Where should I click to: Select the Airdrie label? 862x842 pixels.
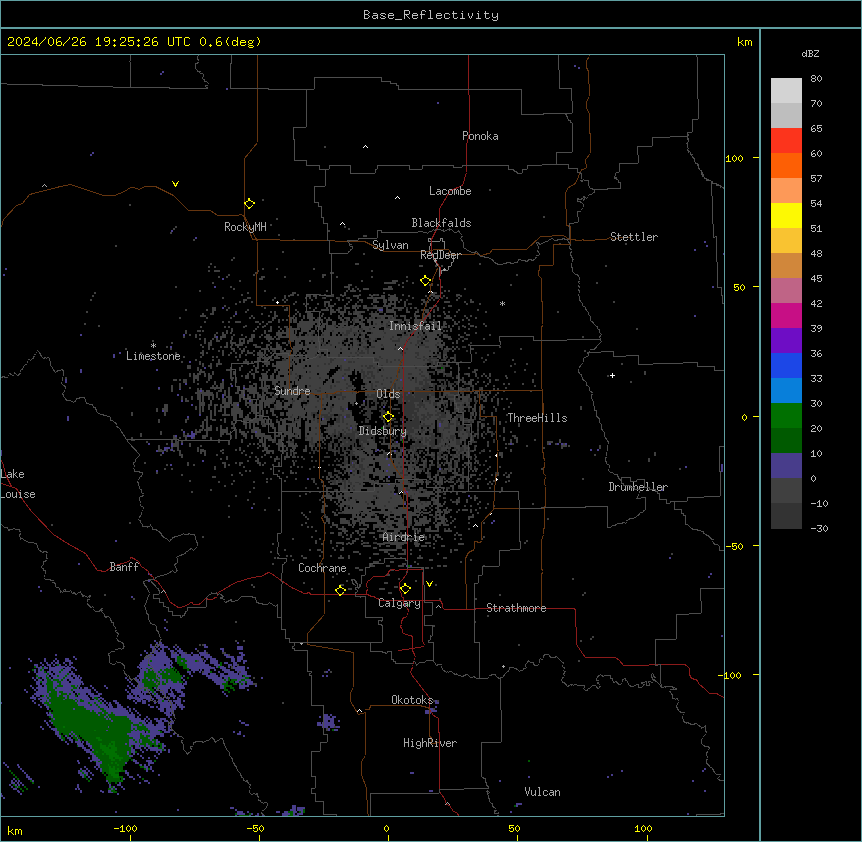pyautogui.click(x=404, y=537)
